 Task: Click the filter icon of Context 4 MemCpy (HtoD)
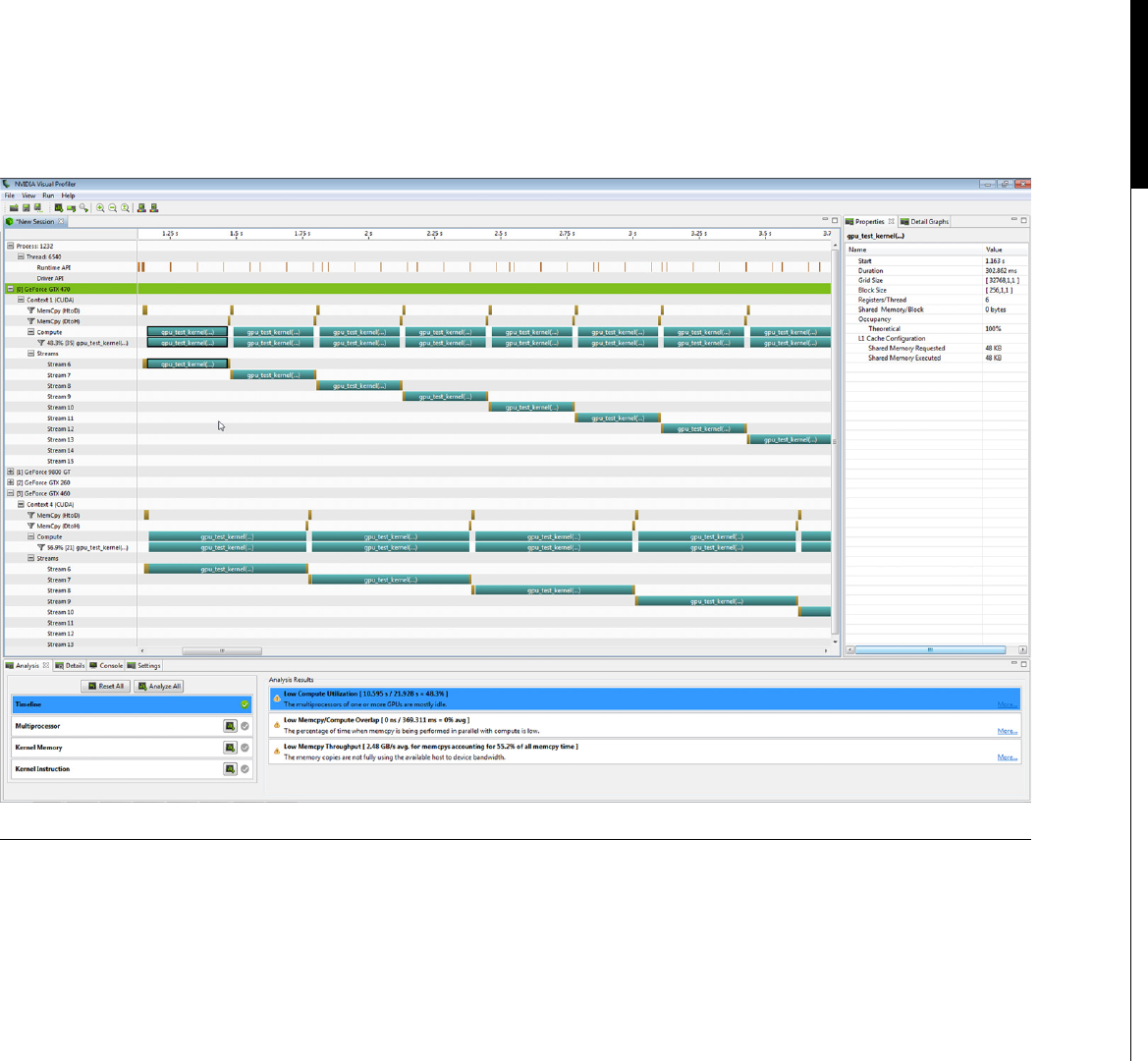[30, 516]
